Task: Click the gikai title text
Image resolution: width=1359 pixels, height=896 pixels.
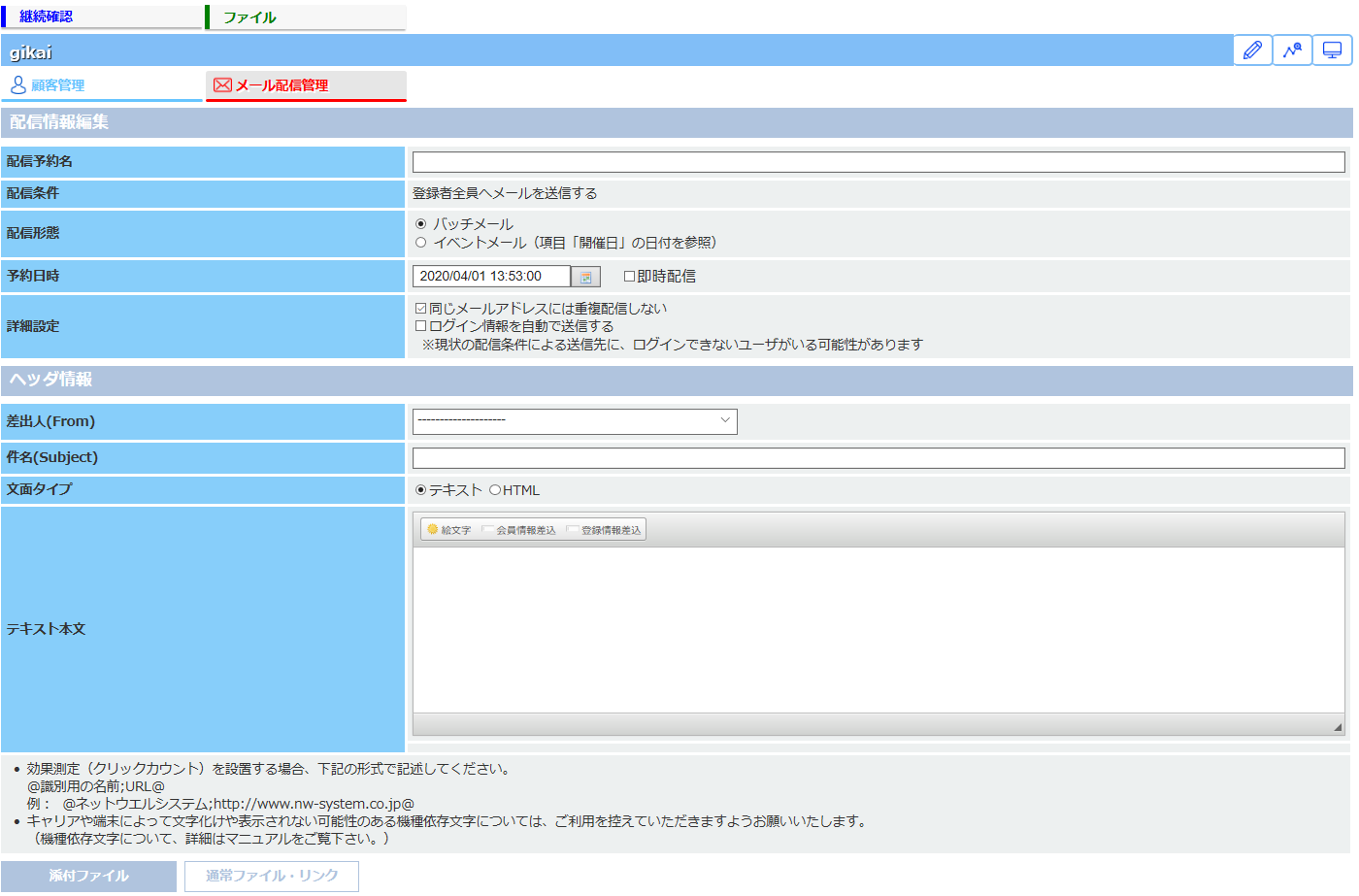Action: pos(31,52)
